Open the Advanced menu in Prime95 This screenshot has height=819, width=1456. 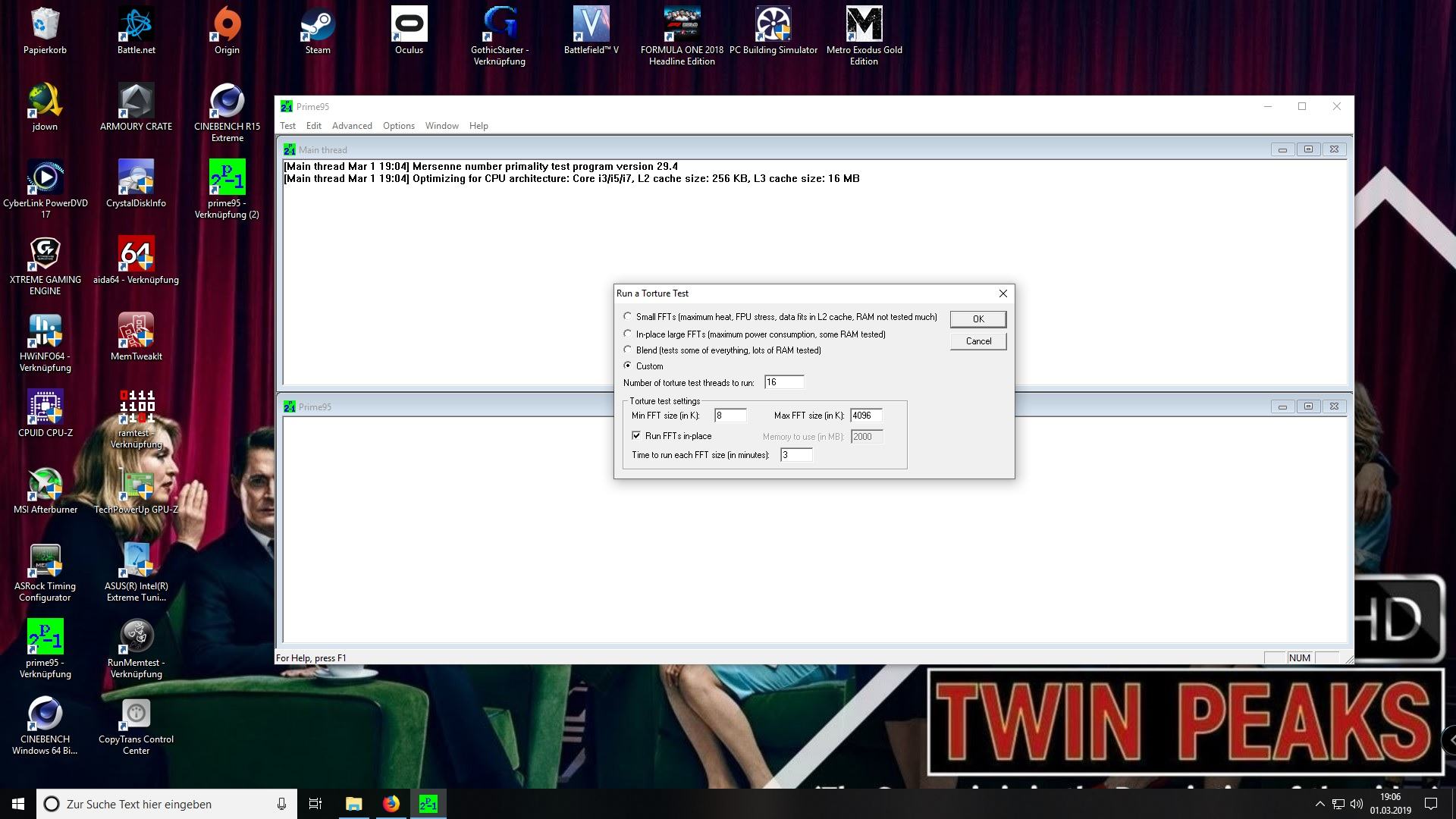pos(352,126)
